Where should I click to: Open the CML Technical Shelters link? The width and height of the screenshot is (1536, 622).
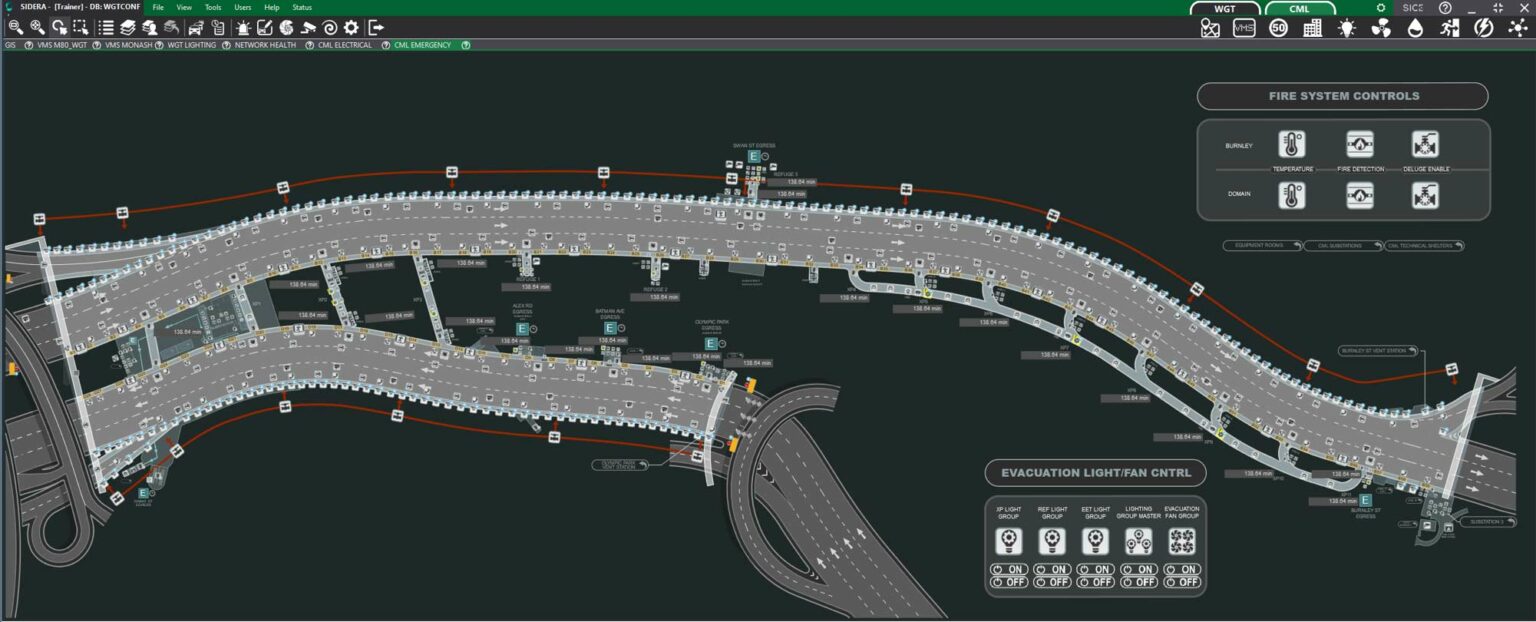coord(1425,245)
